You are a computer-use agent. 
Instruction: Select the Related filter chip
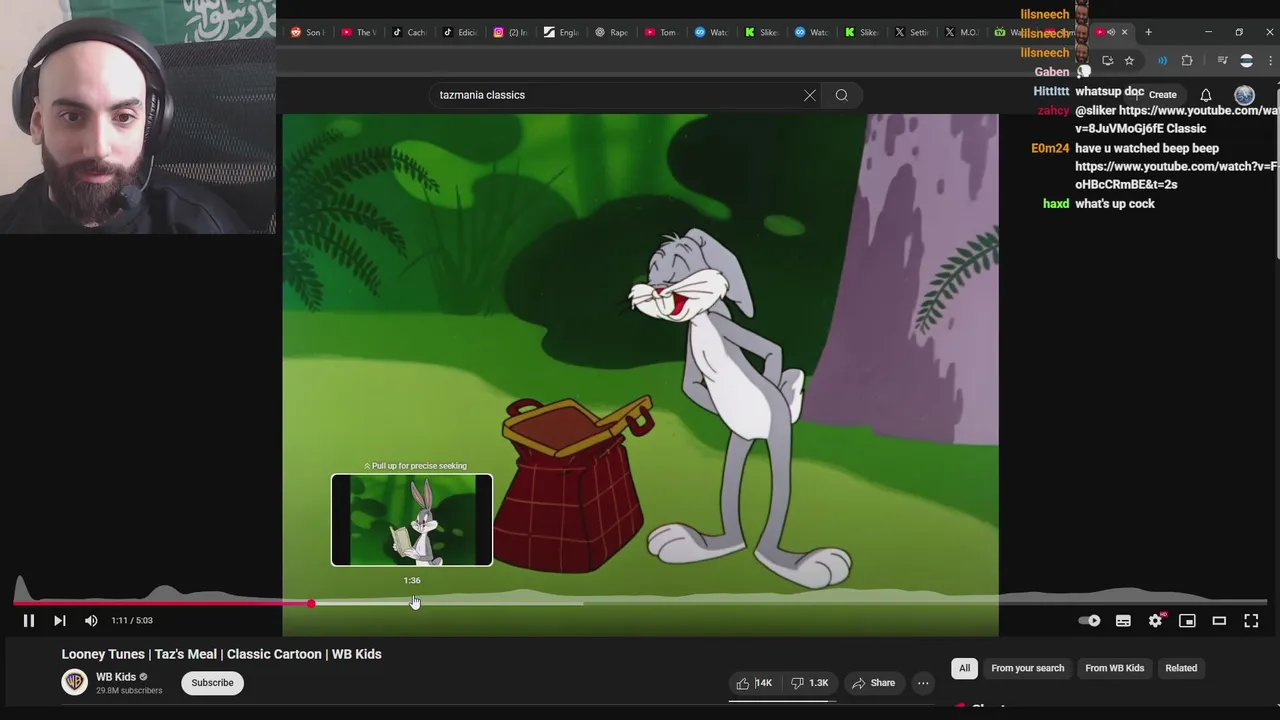(x=1181, y=668)
